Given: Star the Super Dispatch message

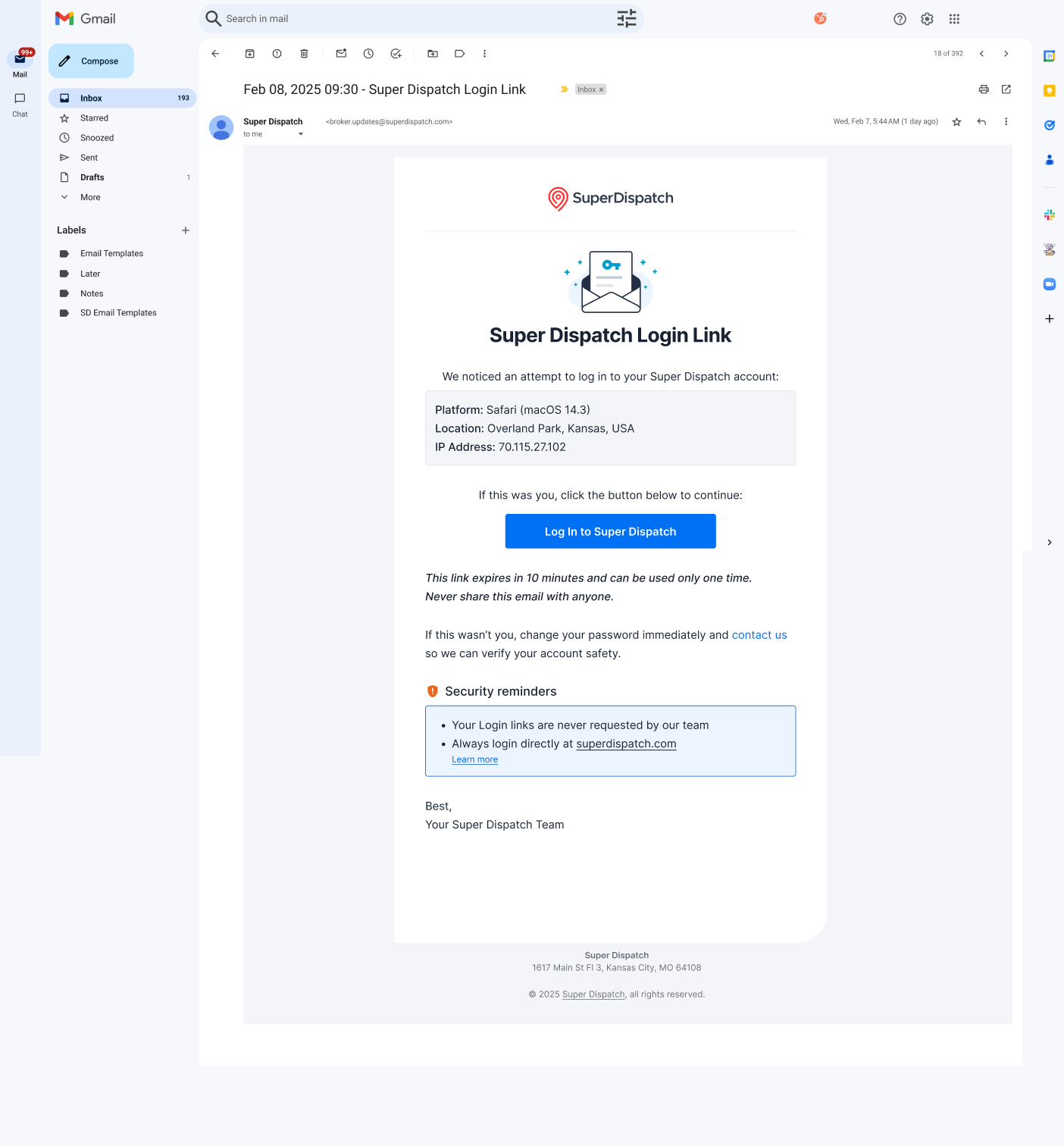Looking at the screenshot, I should 957,122.
